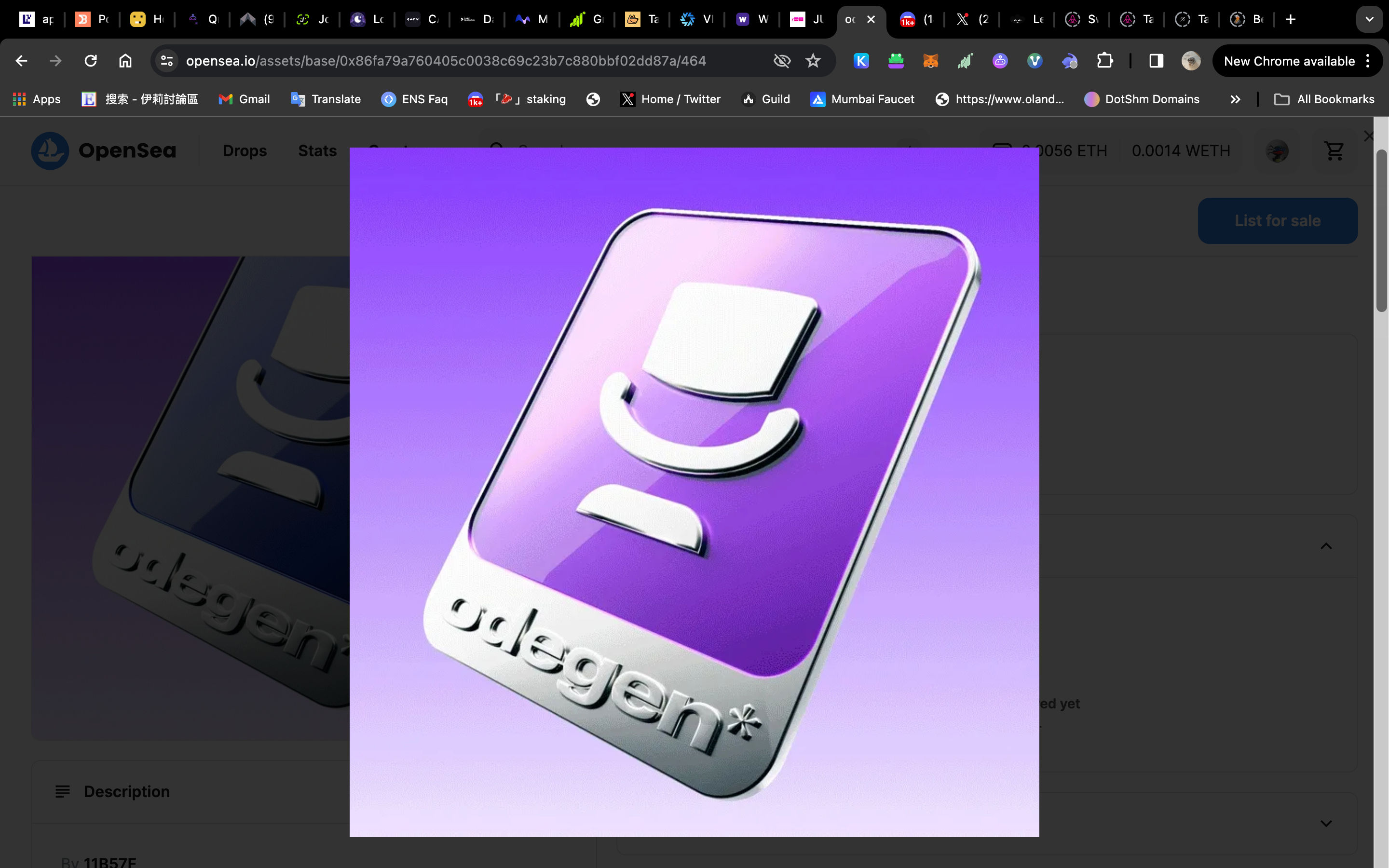This screenshot has height=868, width=1389.
Task: Reload the current page
Action: click(x=91, y=61)
